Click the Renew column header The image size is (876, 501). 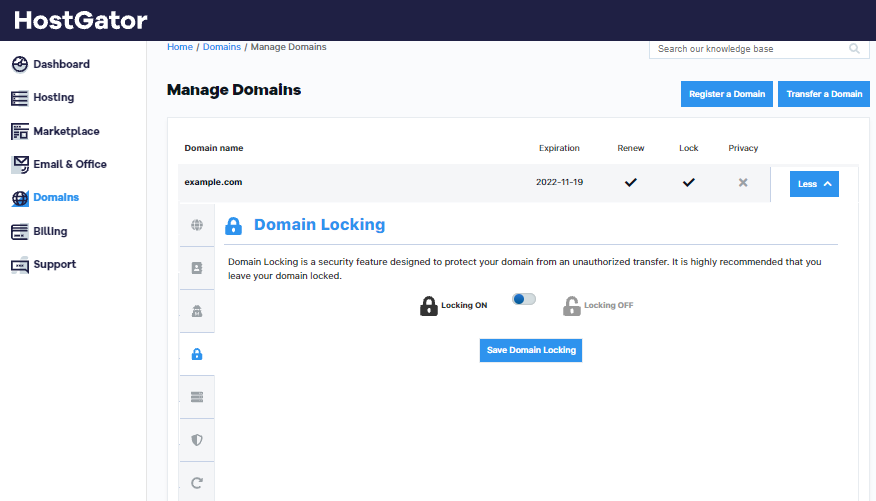coord(631,148)
